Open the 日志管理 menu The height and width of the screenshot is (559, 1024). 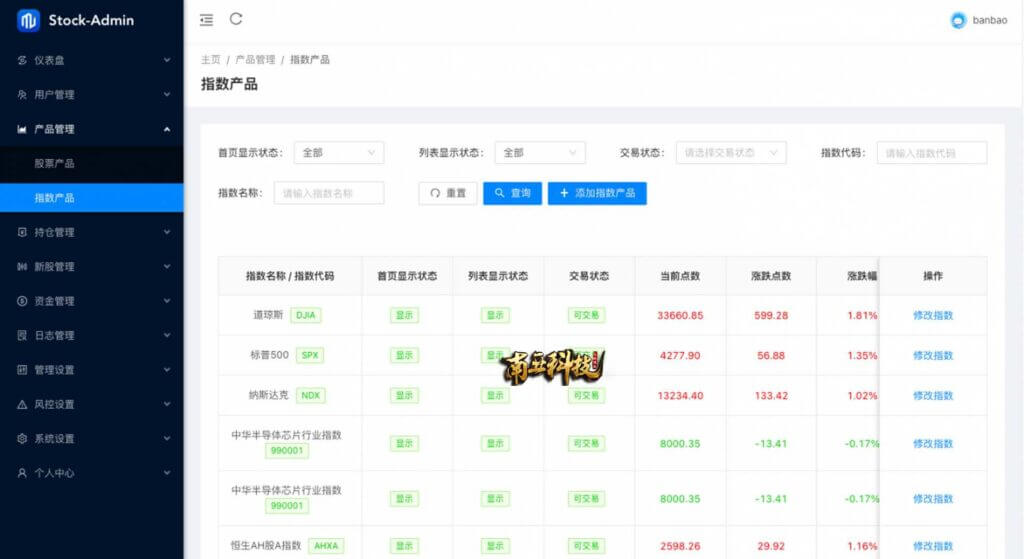coord(91,335)
